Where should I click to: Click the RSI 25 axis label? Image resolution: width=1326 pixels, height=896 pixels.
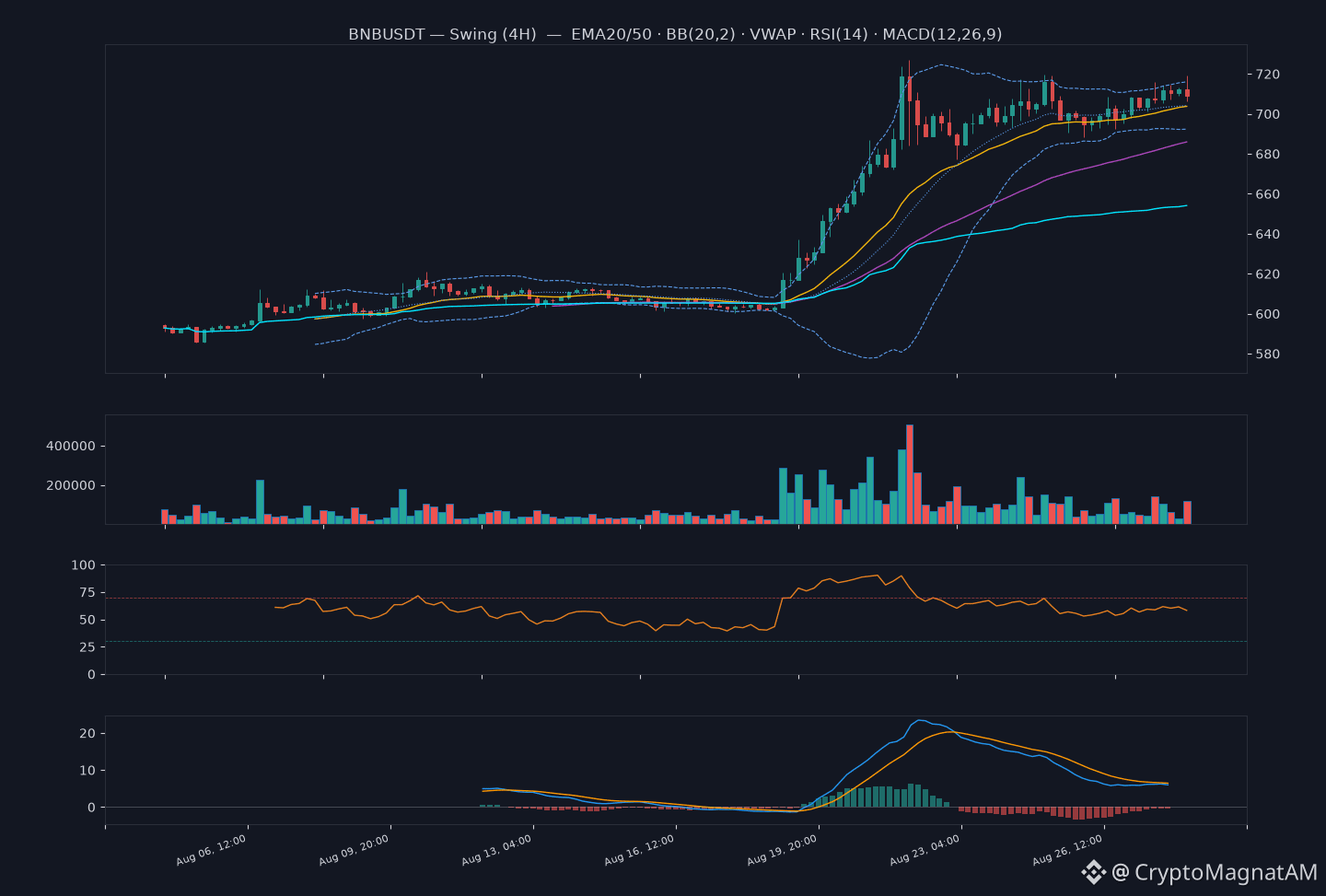(87, 647)
